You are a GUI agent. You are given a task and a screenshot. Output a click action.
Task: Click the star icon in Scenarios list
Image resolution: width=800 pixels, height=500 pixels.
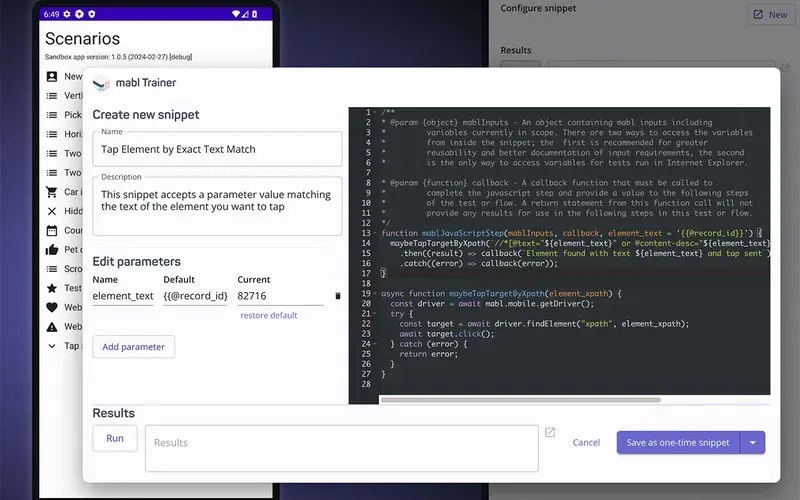[x=52, y=288]
